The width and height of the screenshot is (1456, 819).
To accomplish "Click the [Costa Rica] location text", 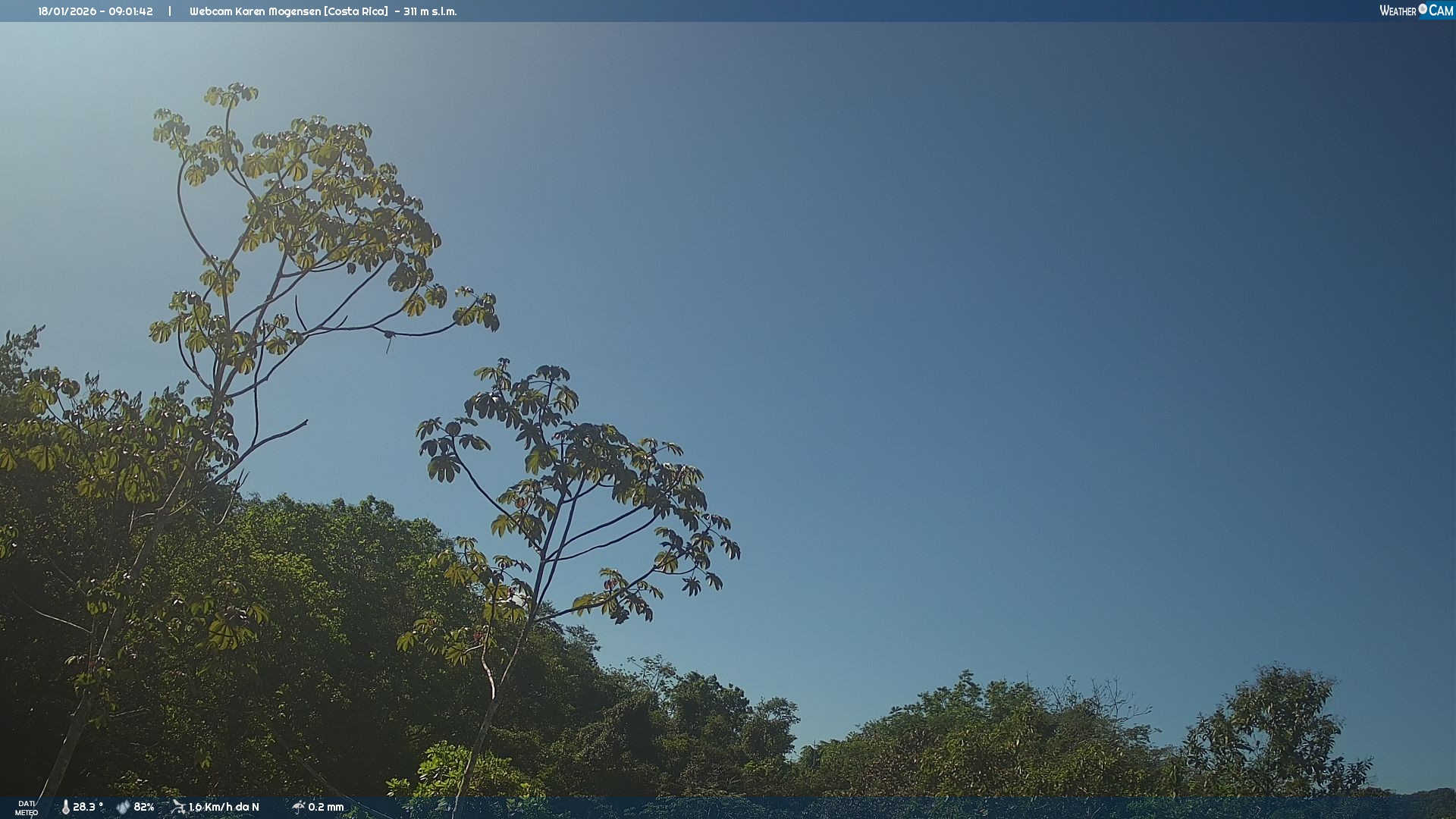I will tap(356, 11).
